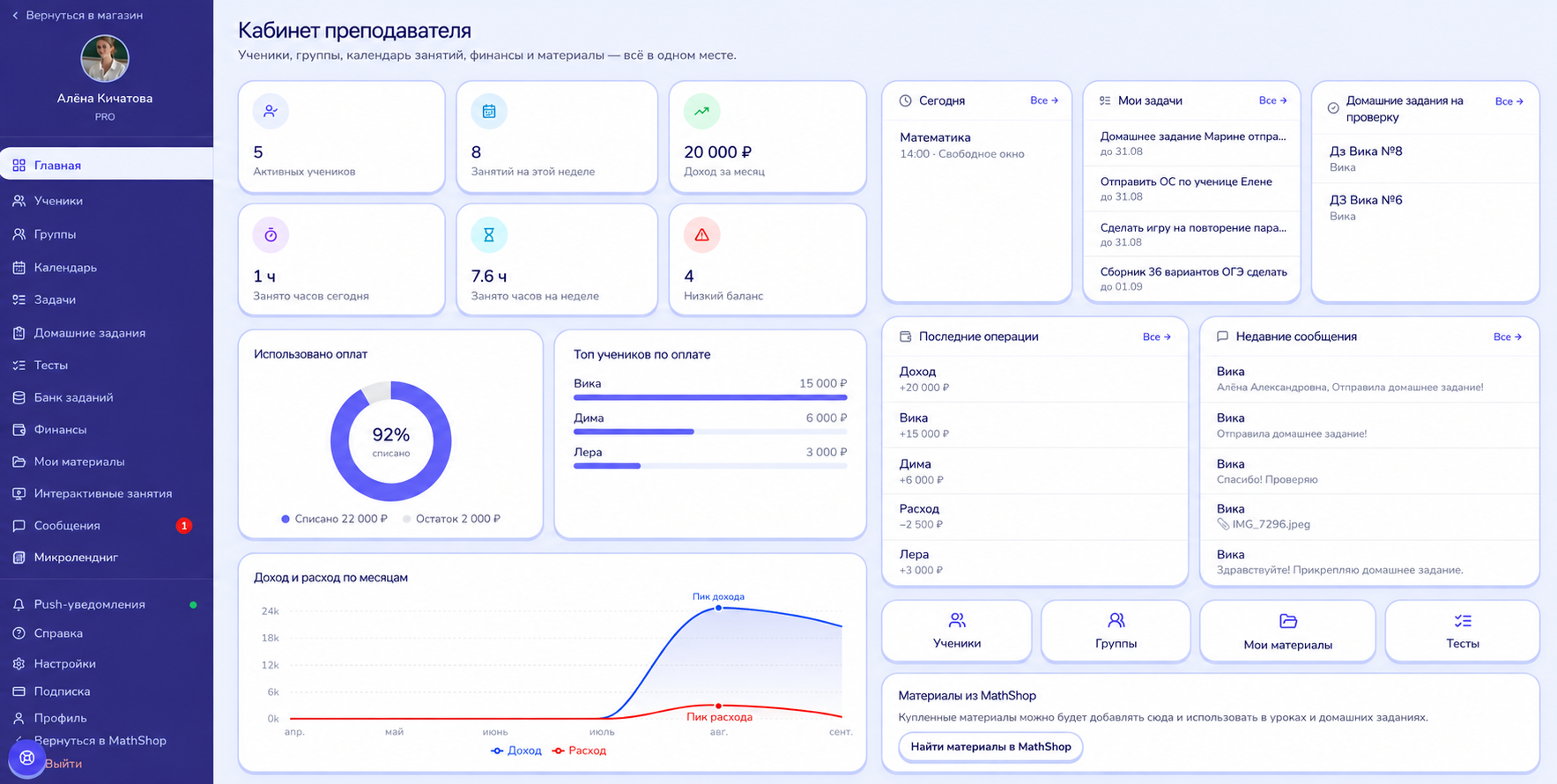The image size is (1557, 784).
Task: Click Все link in Мои задачи card
Action: 1273,100
